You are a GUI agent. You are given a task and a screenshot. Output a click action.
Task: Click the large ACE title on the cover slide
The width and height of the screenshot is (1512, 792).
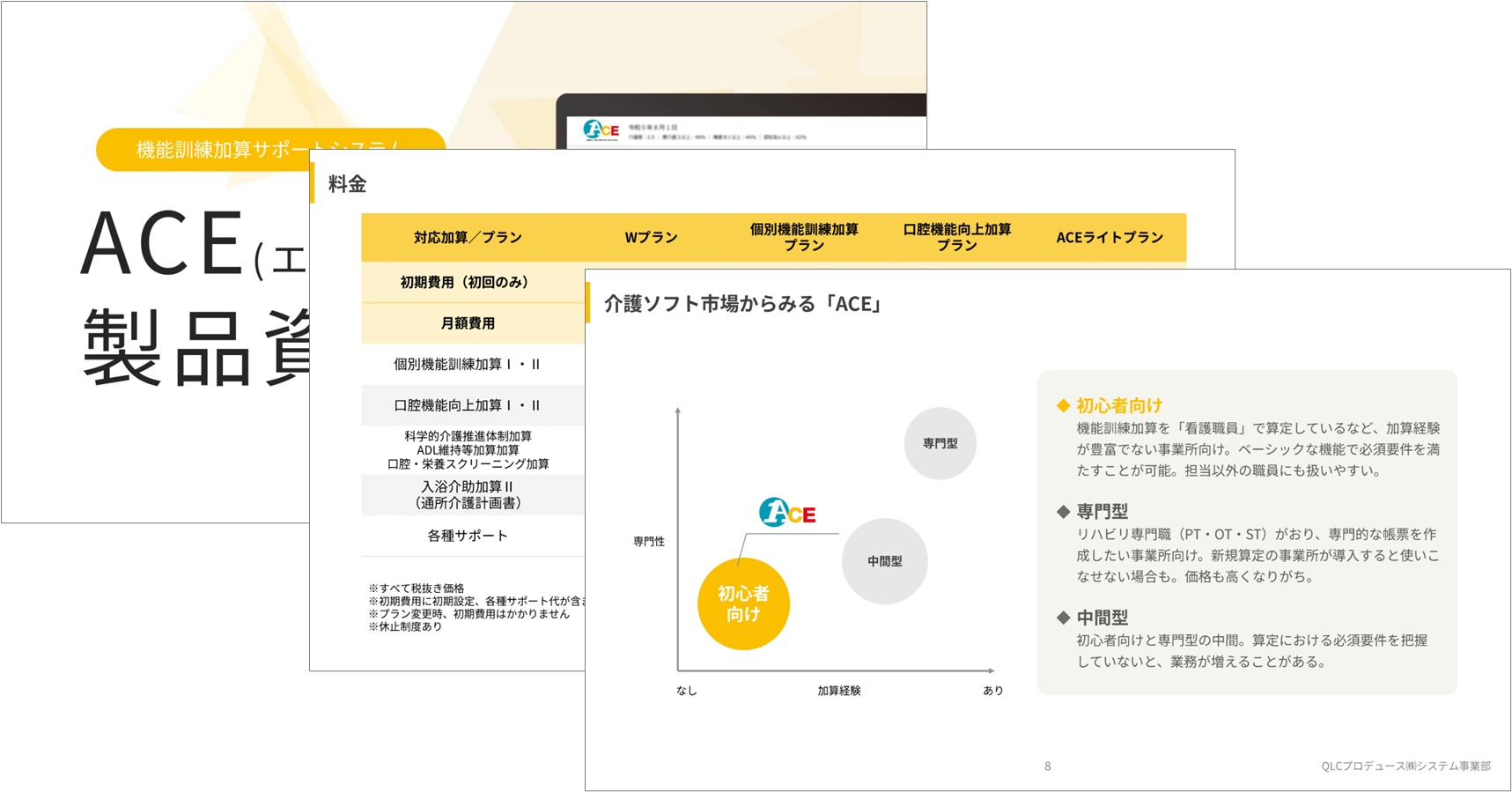point(162,243)
